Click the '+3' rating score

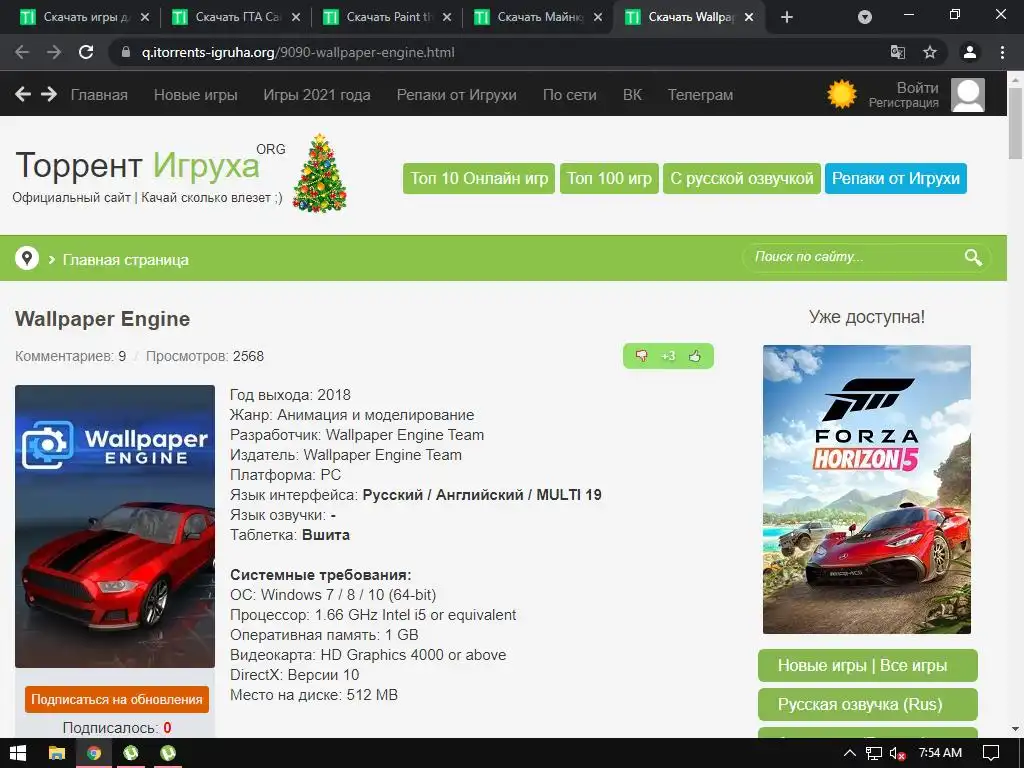(x=668, y=356)
